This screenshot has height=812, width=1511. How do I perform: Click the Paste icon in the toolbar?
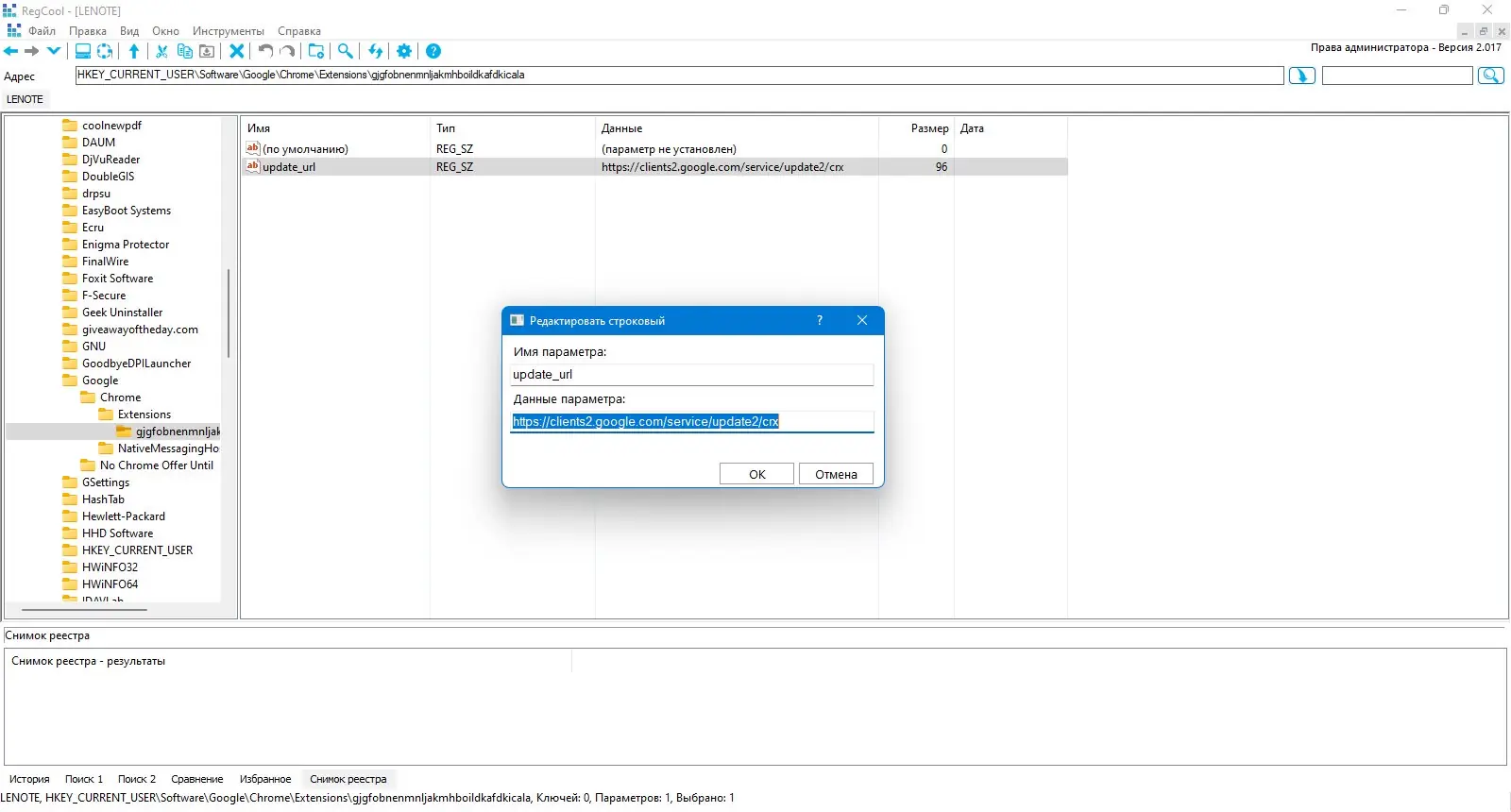207,51
